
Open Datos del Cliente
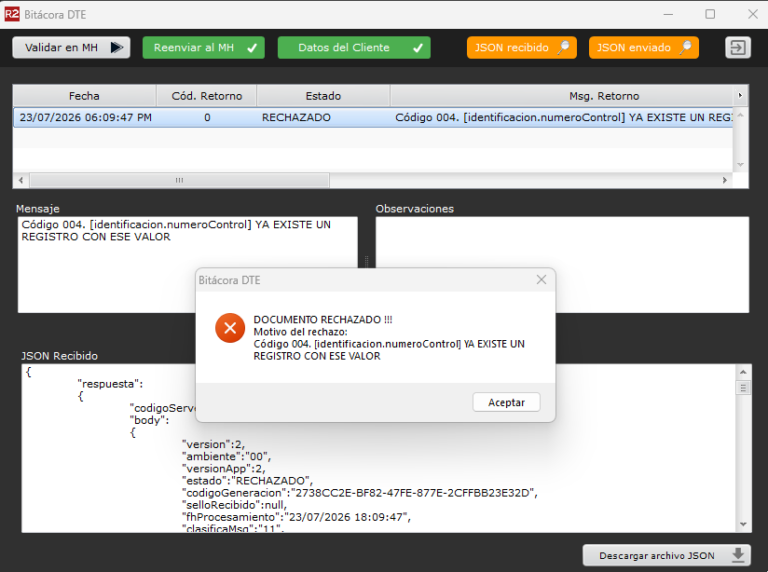354,48
